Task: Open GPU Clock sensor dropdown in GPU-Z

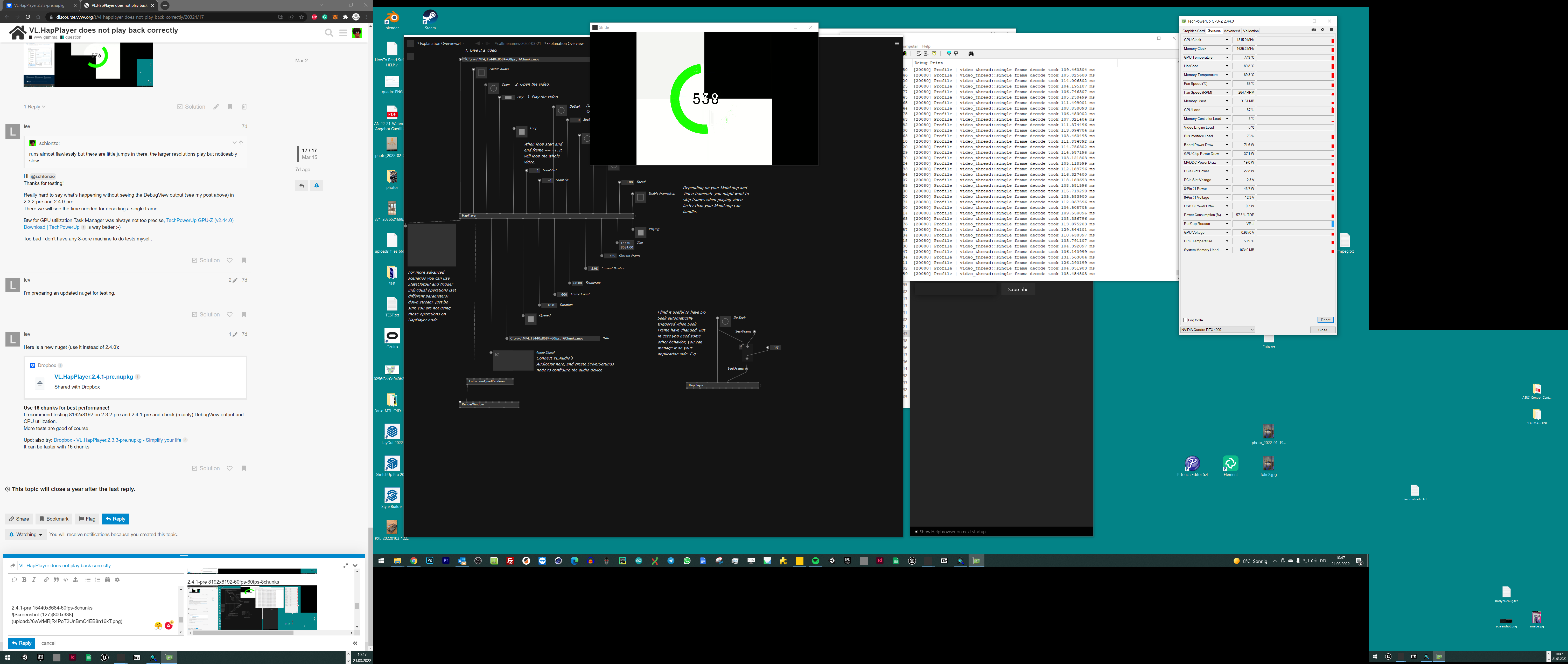Action: (x=1227, y=40)
